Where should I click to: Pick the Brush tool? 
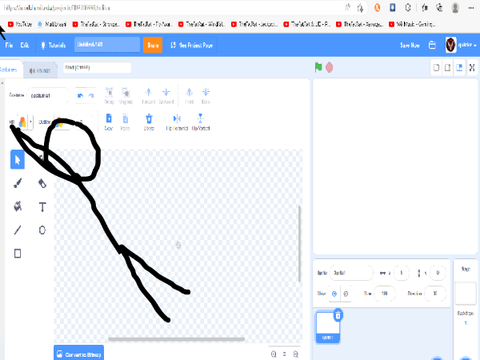pyautogui.click(x=17, y=183)
